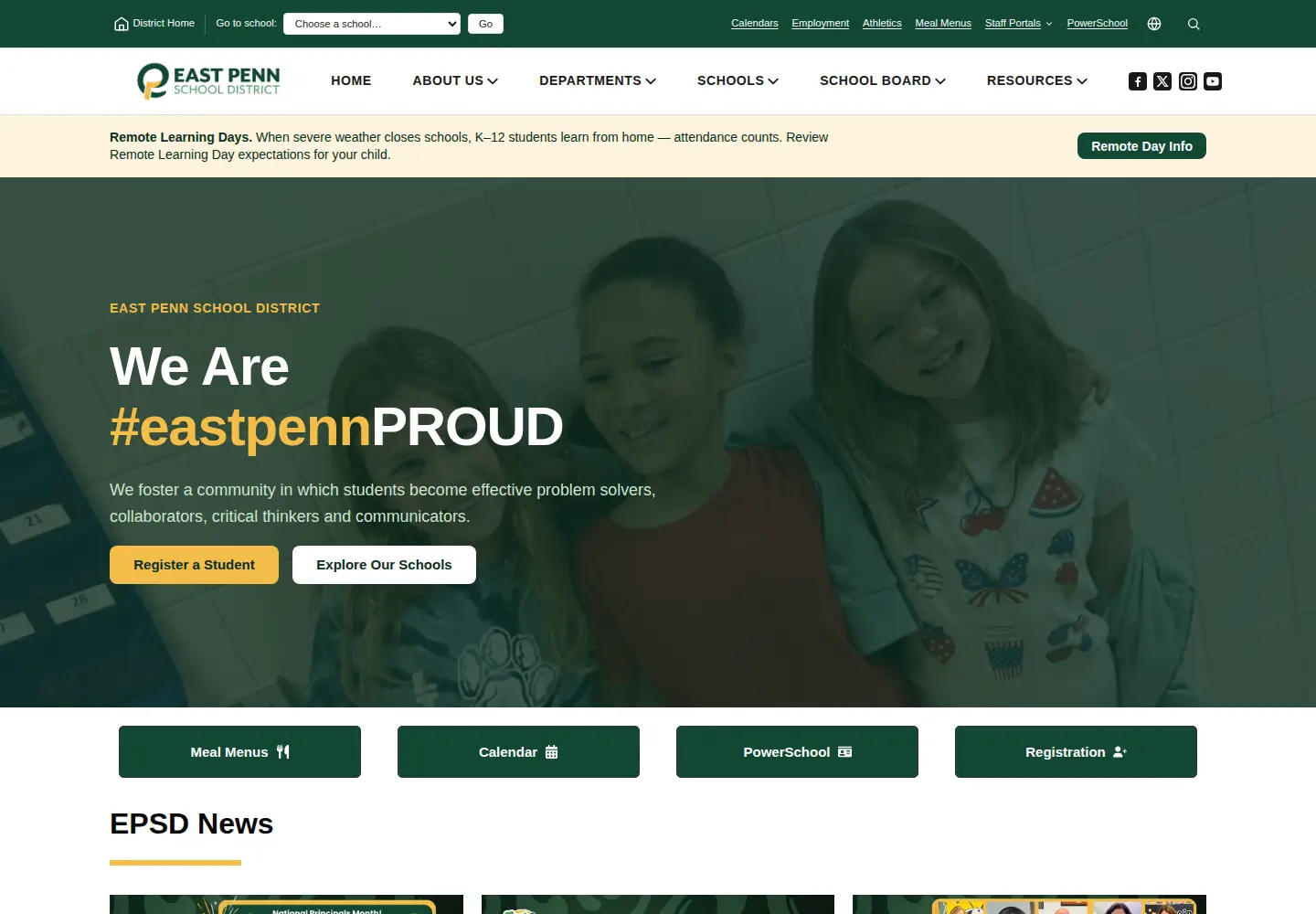The height and width of the screenshot is (914, 1316).
Task: Expand the Schools menu
Action: point(738,80)
